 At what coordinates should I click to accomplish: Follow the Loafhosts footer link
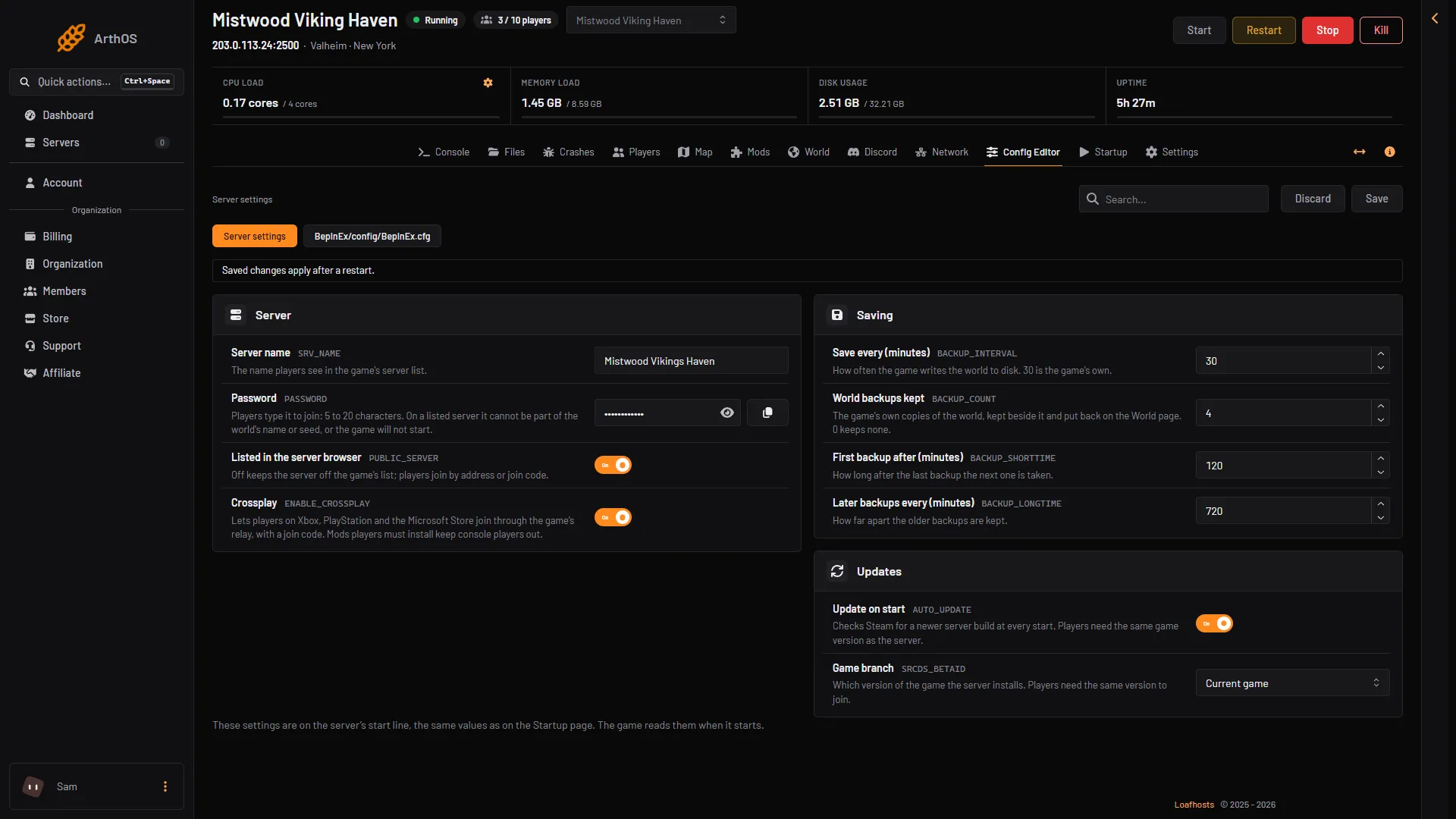click(x=1194, y=805)
